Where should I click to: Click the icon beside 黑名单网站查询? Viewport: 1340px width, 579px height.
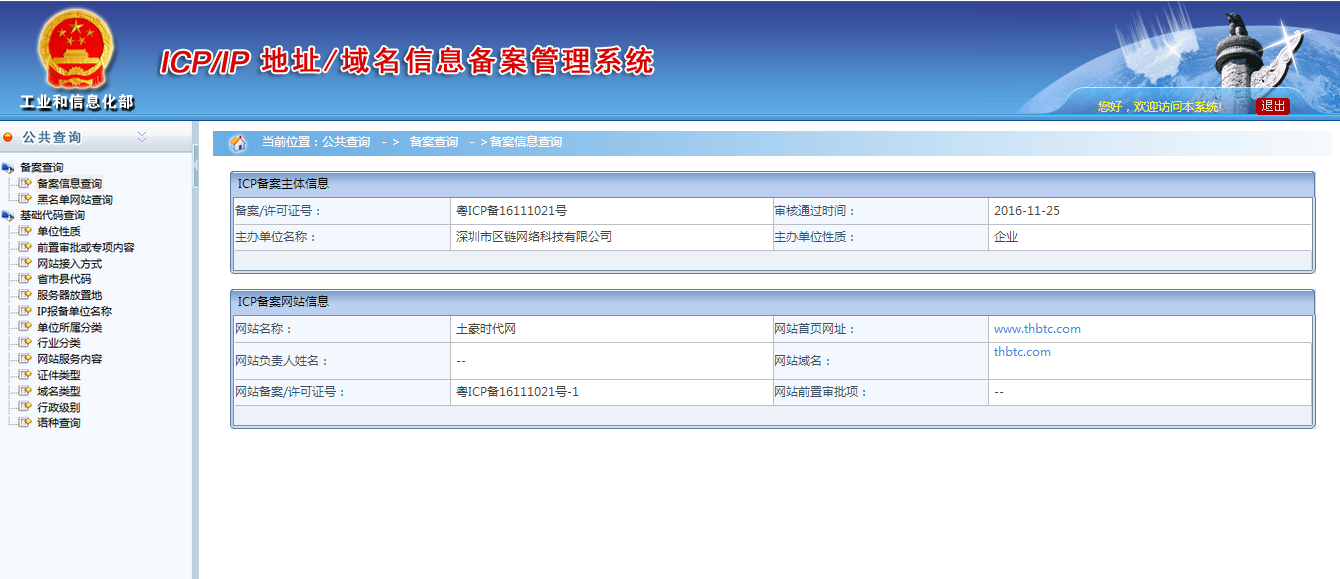27,200
